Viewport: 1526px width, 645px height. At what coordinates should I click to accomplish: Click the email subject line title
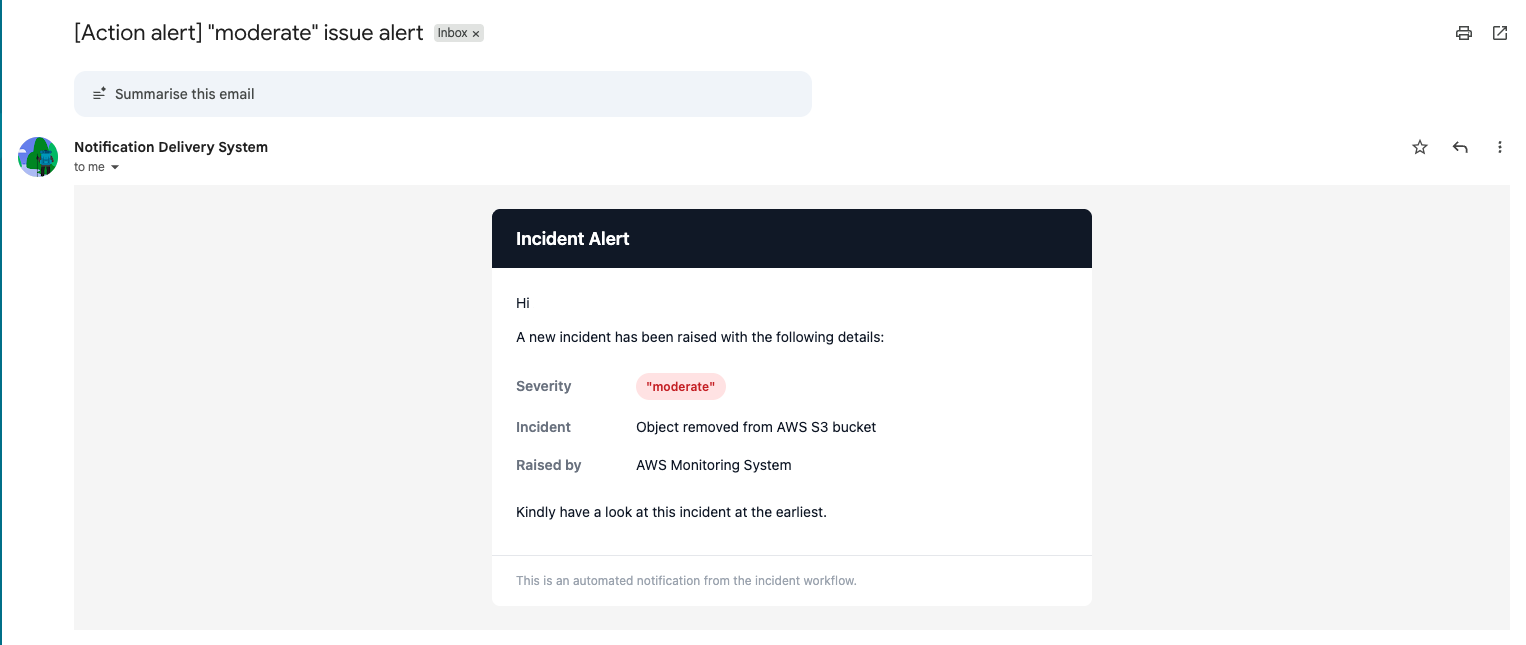(249, 32)
